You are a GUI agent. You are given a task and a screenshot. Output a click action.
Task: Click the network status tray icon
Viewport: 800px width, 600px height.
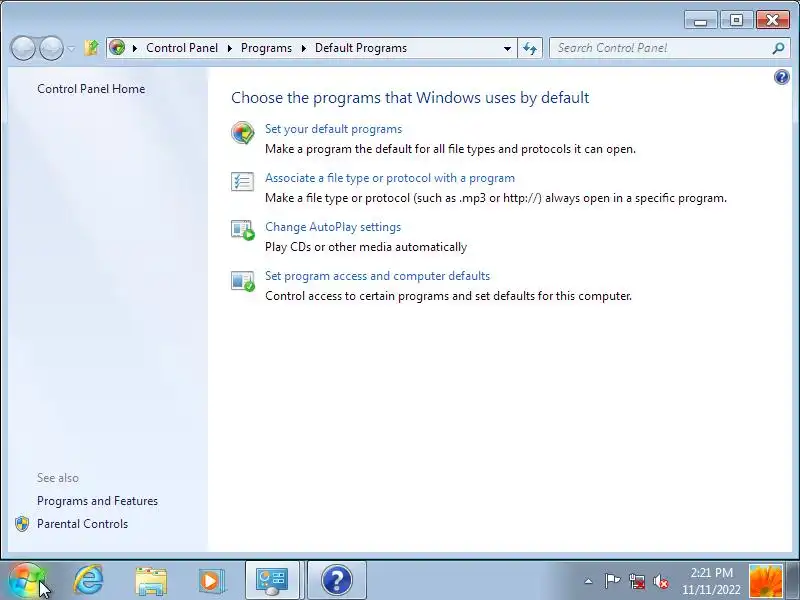637,581
